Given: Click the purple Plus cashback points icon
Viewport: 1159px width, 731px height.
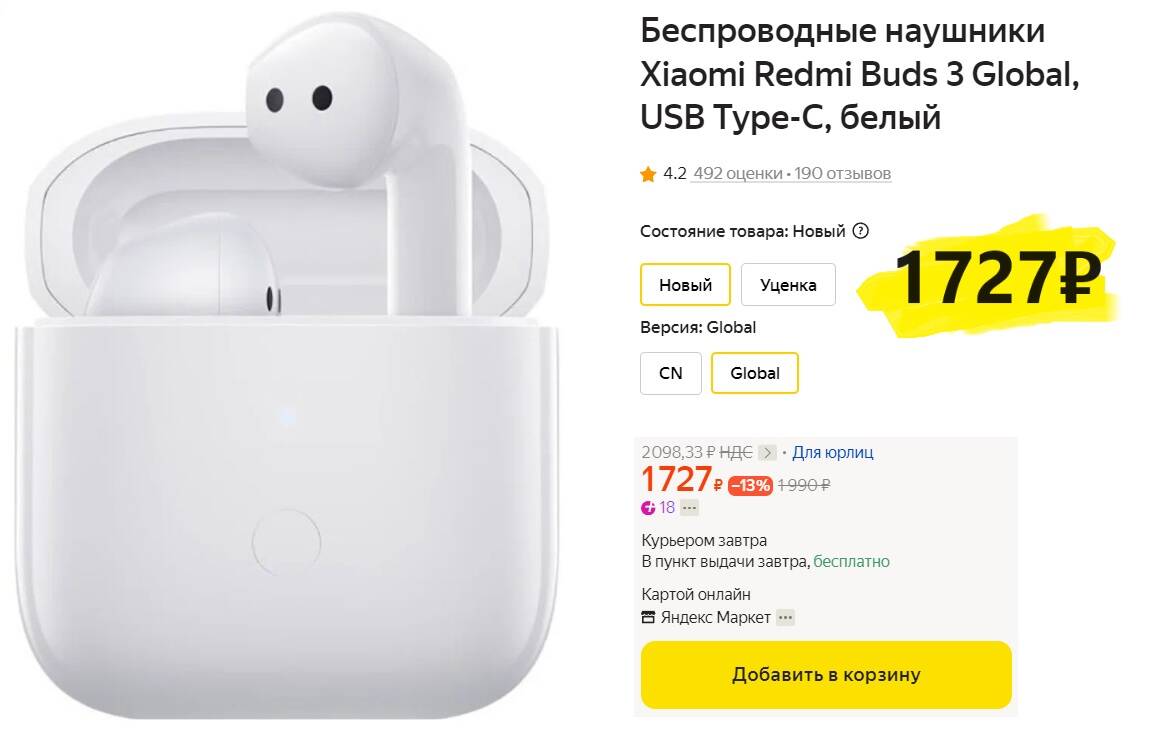Looking at the screenshot, I should (x=648, y=508).
